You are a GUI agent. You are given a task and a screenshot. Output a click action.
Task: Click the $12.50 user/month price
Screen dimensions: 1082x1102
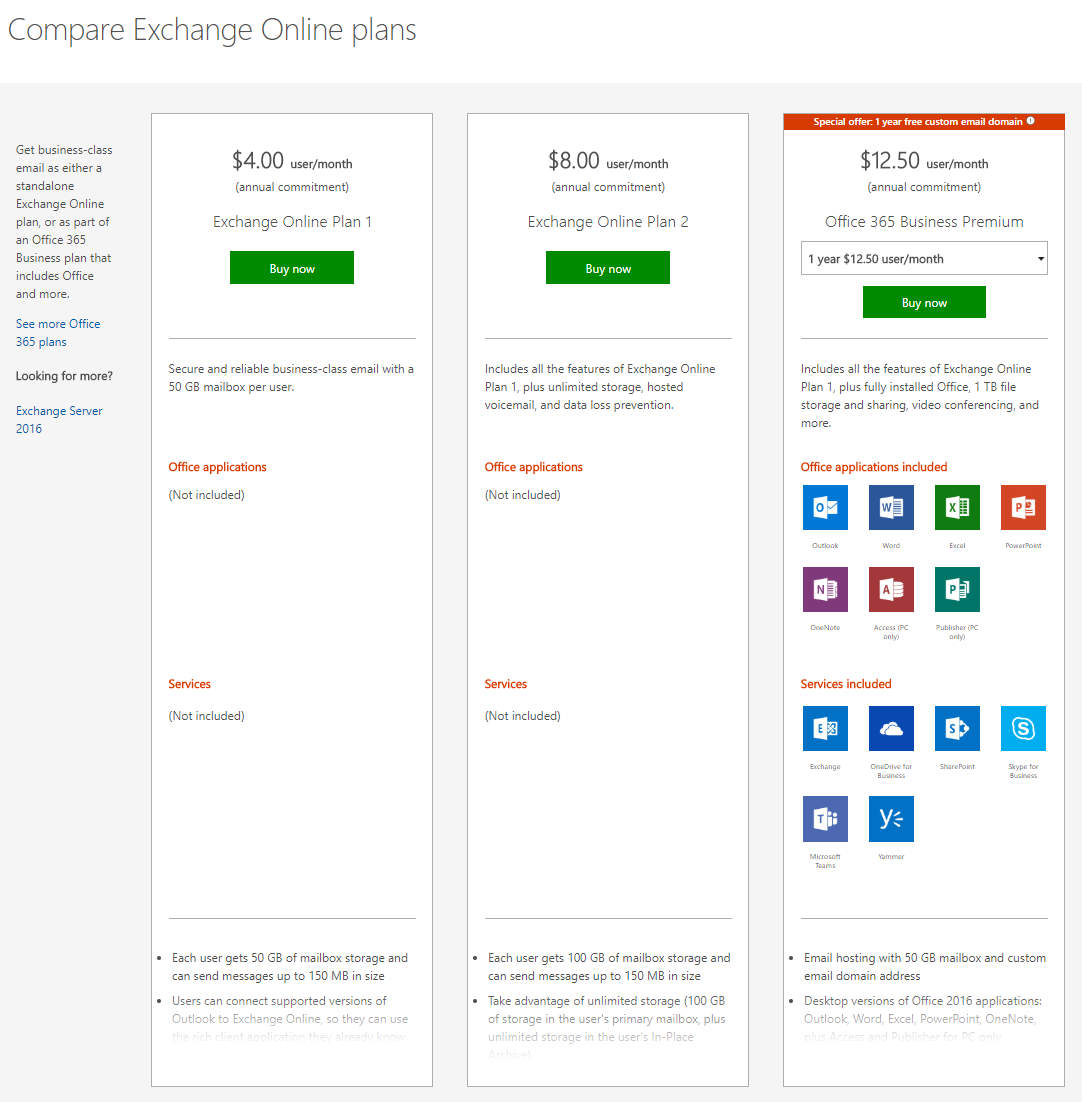(x=924, y=161)
